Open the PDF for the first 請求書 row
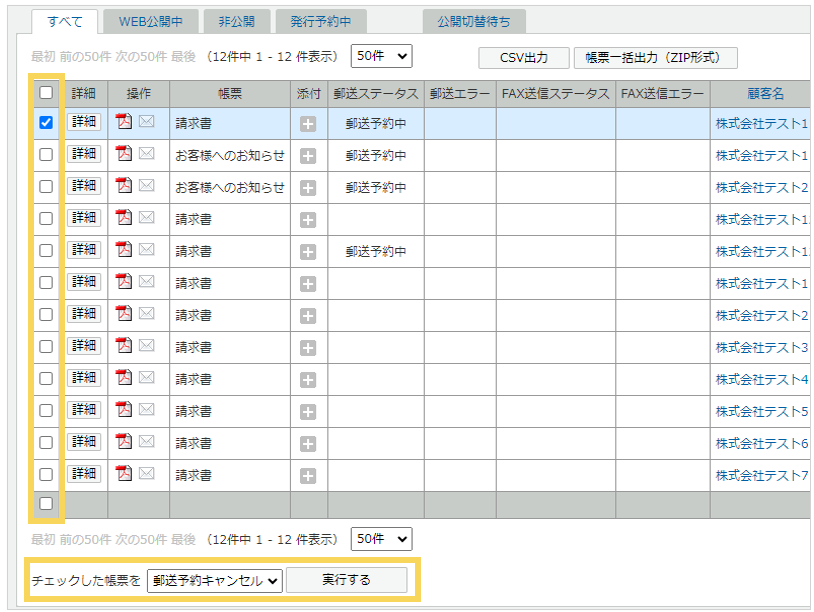Screen dimensions: 814x612 pos(122,121)
